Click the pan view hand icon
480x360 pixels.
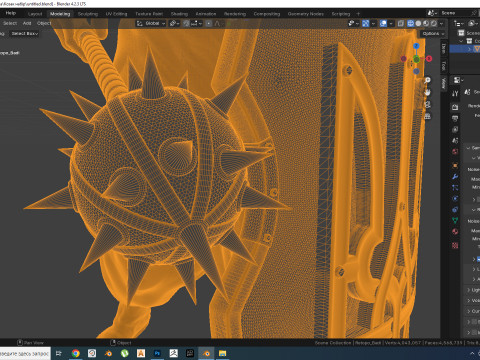tap(427, 93)
